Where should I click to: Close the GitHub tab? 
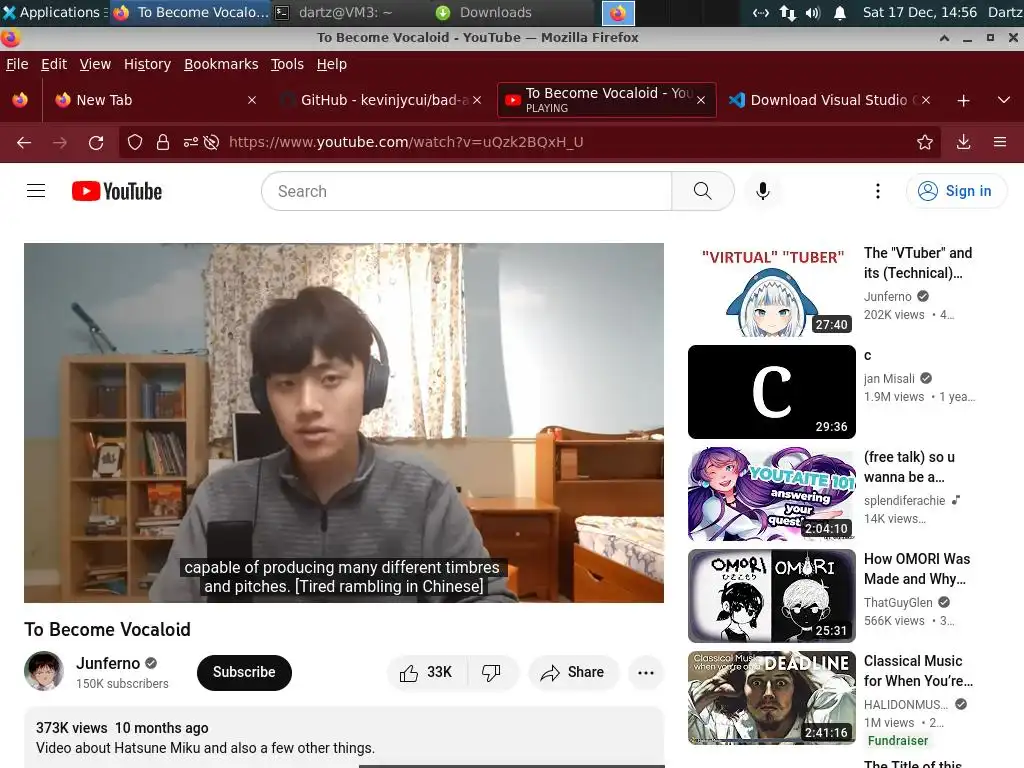tap(477, 101)
